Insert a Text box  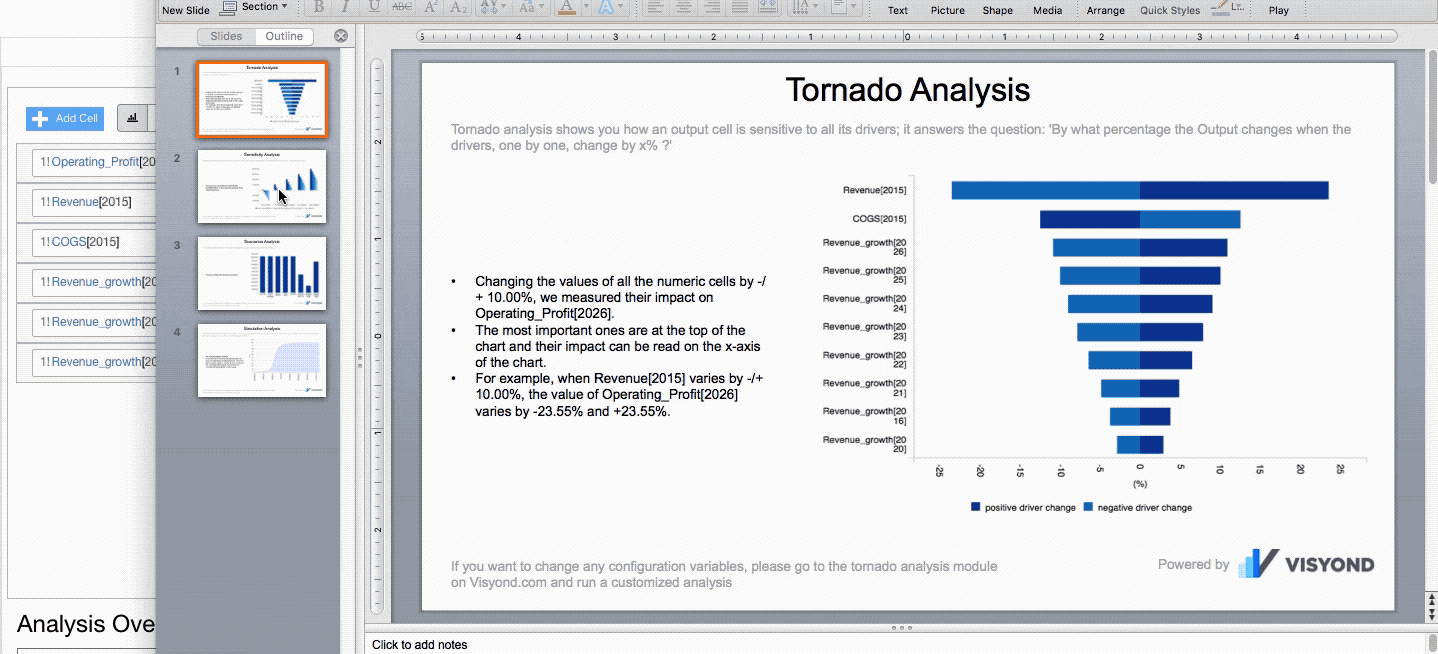click(898, 10)
